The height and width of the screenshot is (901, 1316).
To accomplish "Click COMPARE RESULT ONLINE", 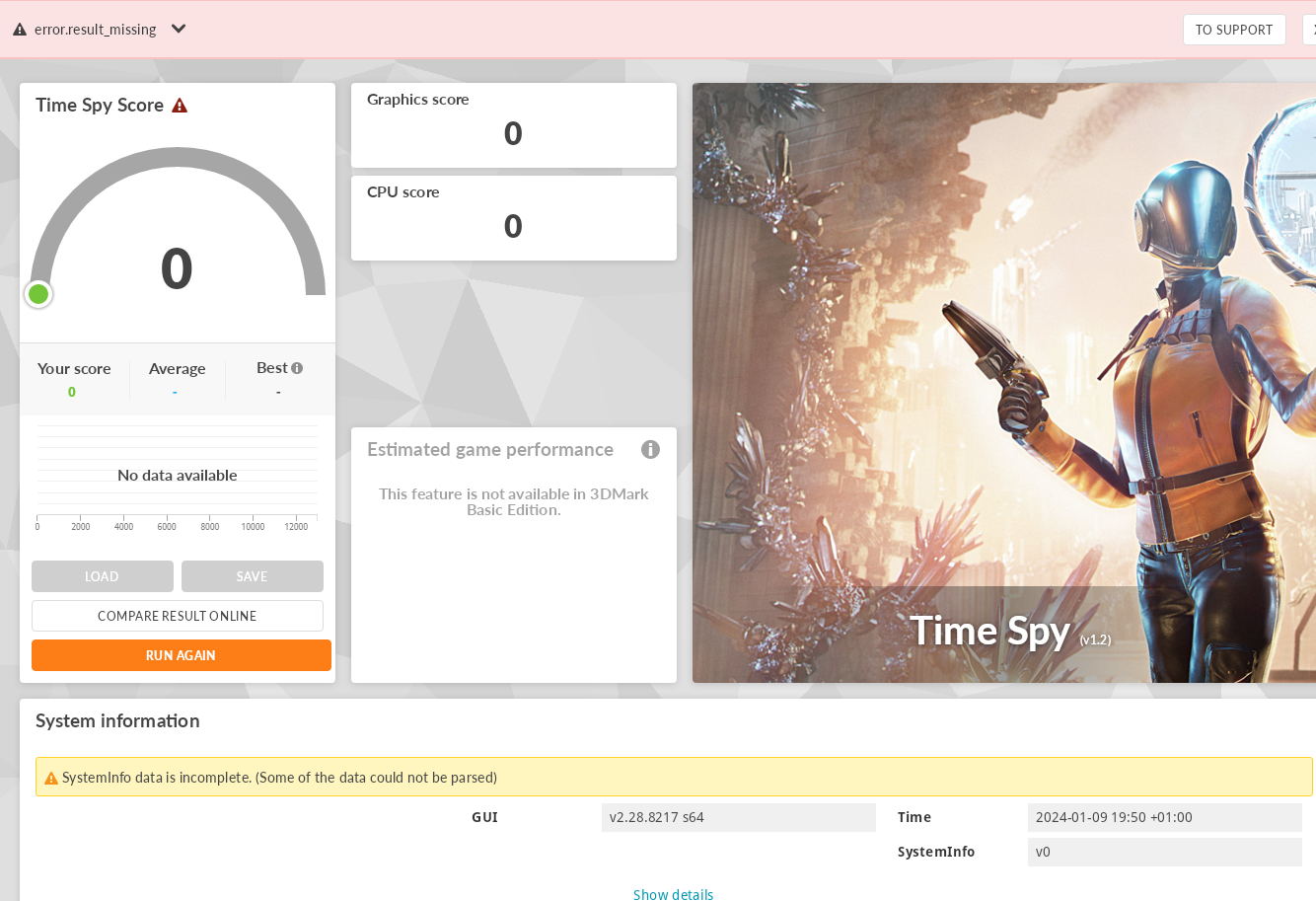I will coord(178,616).
